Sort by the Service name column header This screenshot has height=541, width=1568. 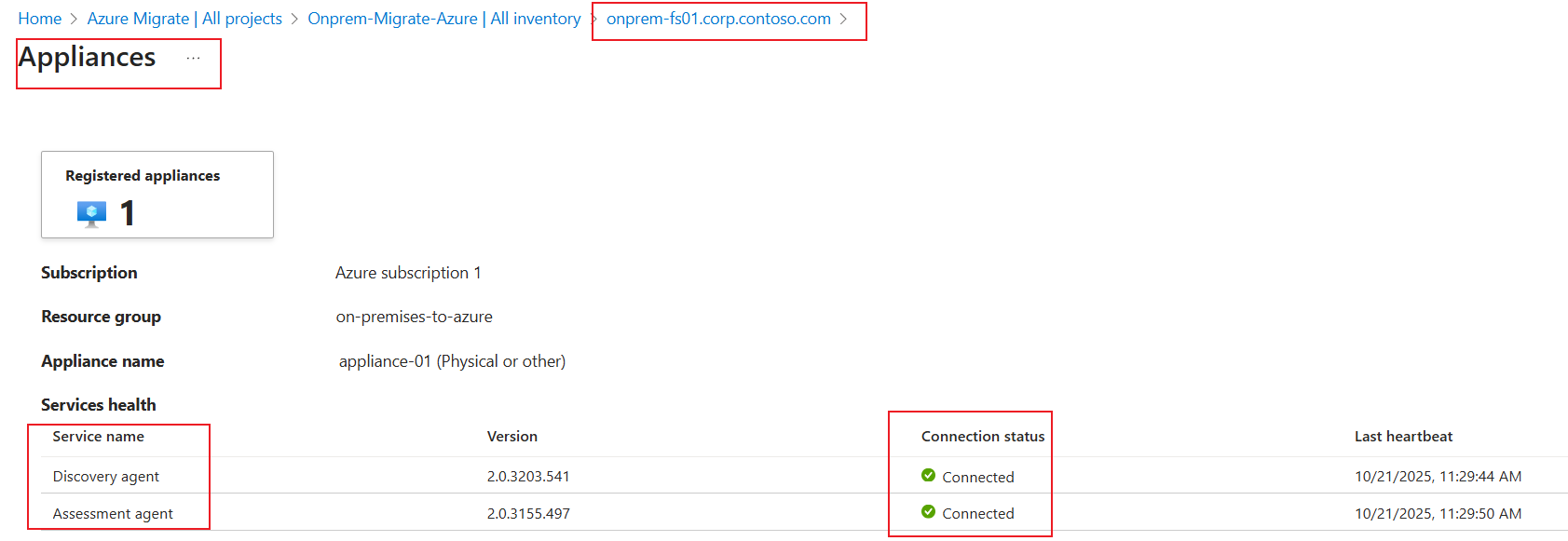[98, 437]
